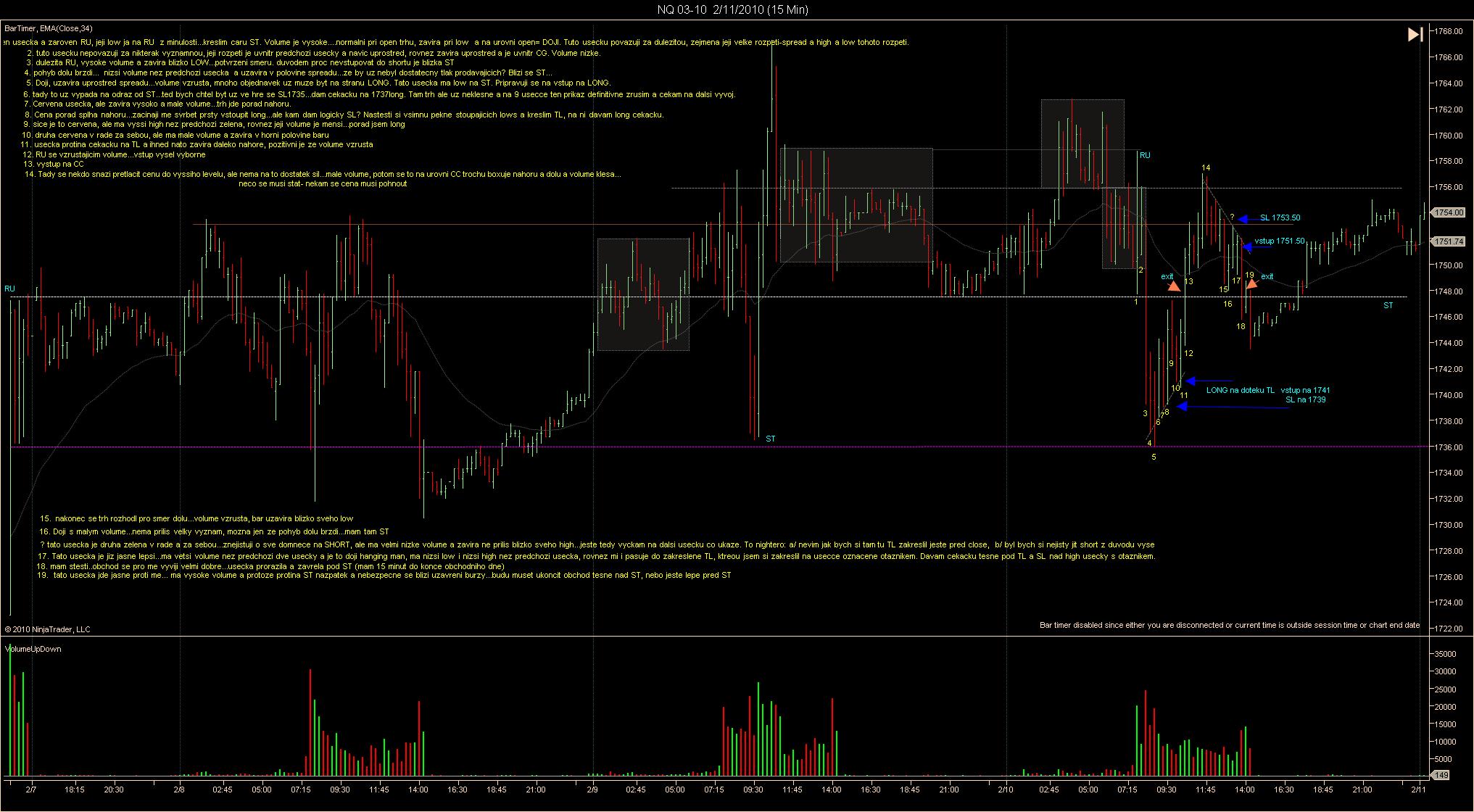Screen dimensions: 1474x812
Task: Click the white dashed ST line label at right
Action: click(x=1388, y=305)
